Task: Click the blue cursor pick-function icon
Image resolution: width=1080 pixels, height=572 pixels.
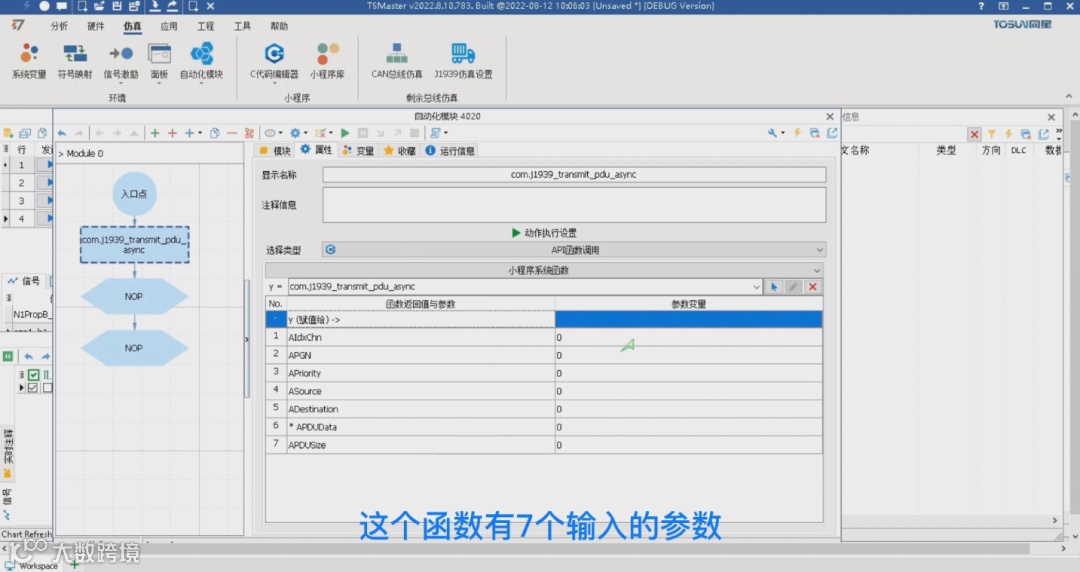Action: [773, 287]
